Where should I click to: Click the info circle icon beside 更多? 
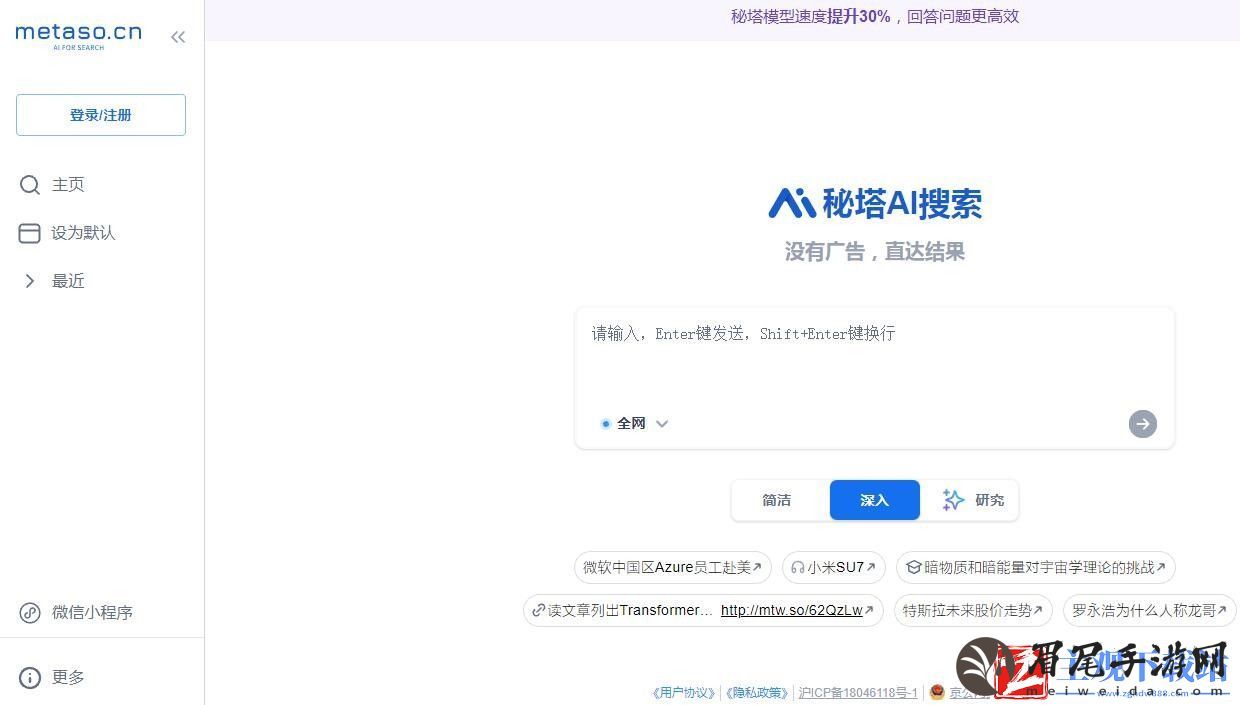point(30,678)
